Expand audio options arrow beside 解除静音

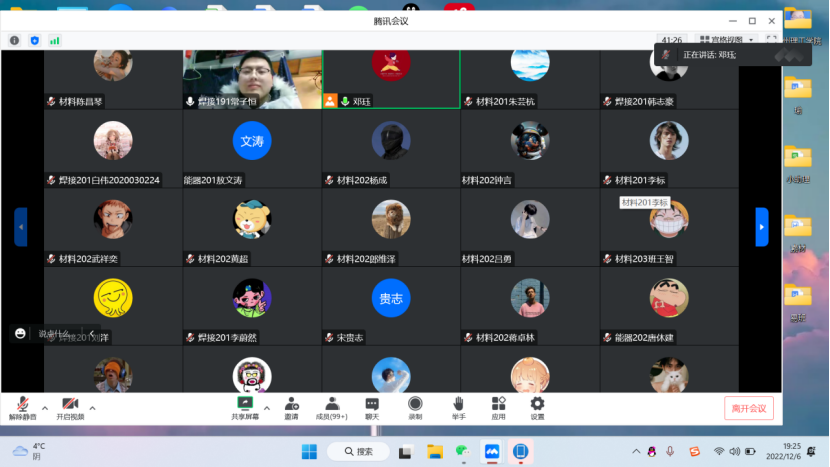pyautogui.click(x=45, y=408)
